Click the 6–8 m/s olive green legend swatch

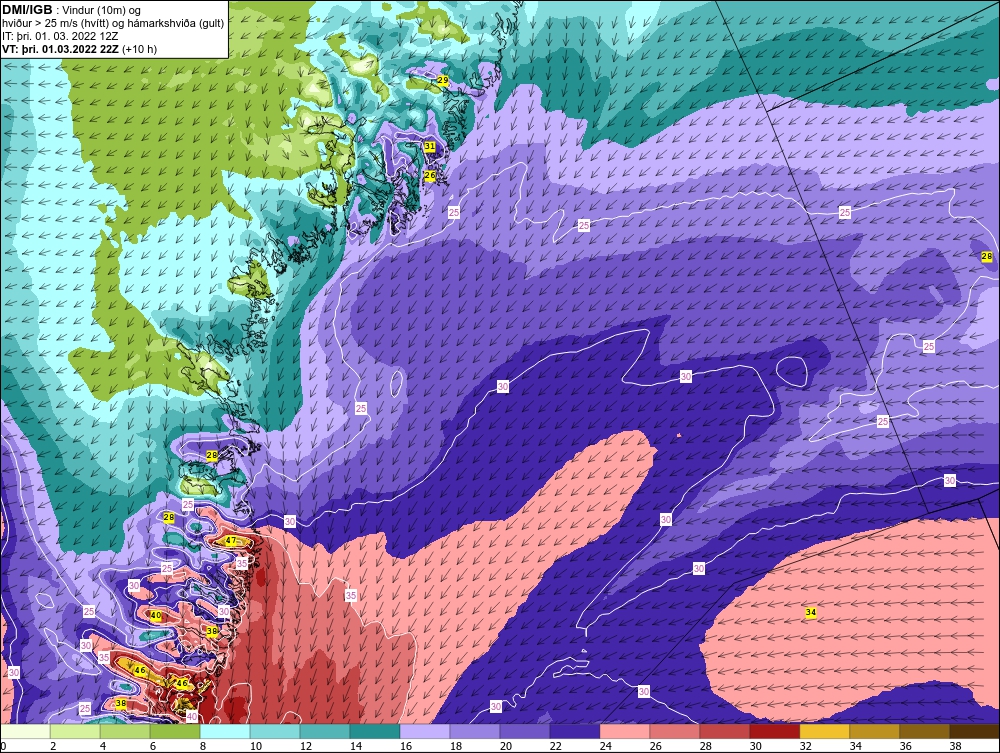[x=175, y=731]
